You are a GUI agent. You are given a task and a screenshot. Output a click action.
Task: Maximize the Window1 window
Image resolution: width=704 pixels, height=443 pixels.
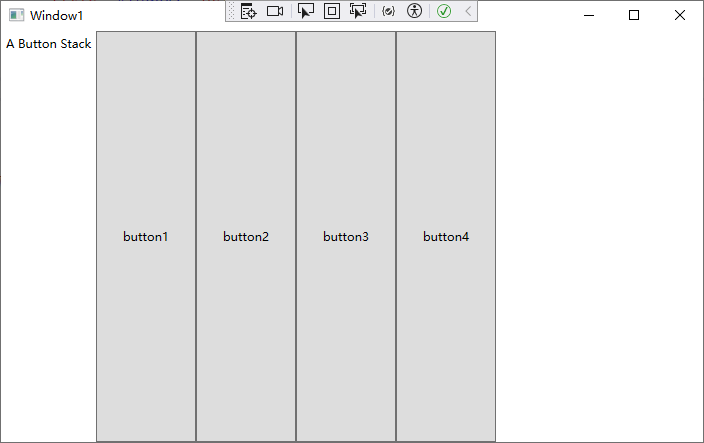pos(634,15)
